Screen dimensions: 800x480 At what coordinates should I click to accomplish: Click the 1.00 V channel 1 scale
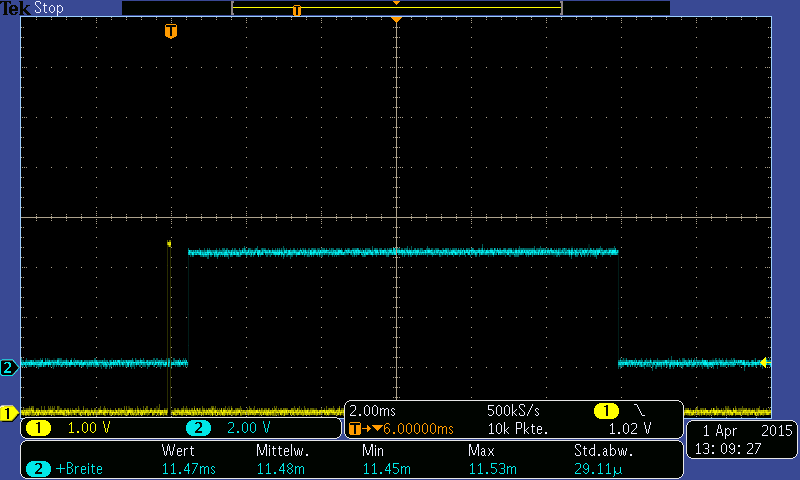click(89, 428)
